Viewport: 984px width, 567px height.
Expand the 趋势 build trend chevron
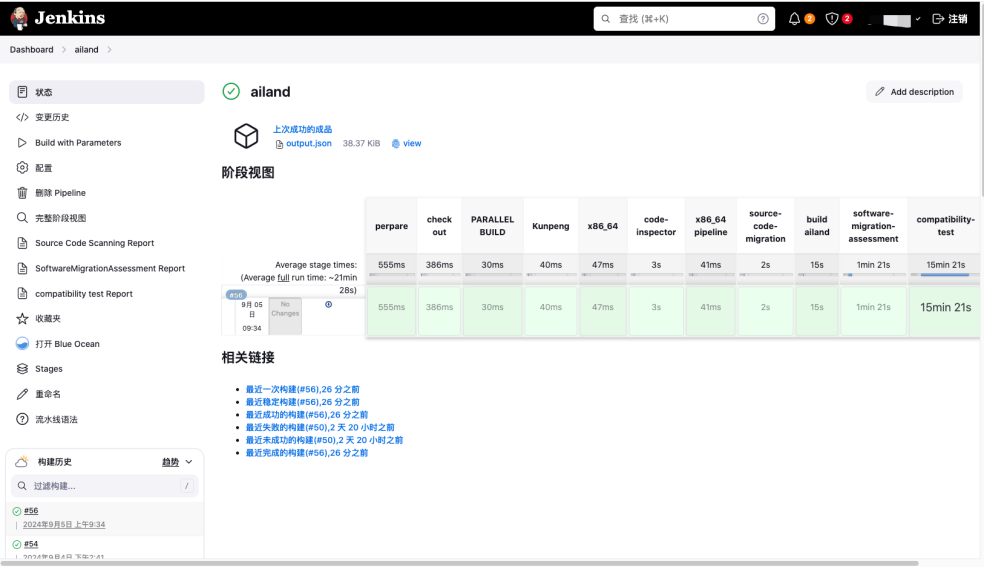point(189,462)
